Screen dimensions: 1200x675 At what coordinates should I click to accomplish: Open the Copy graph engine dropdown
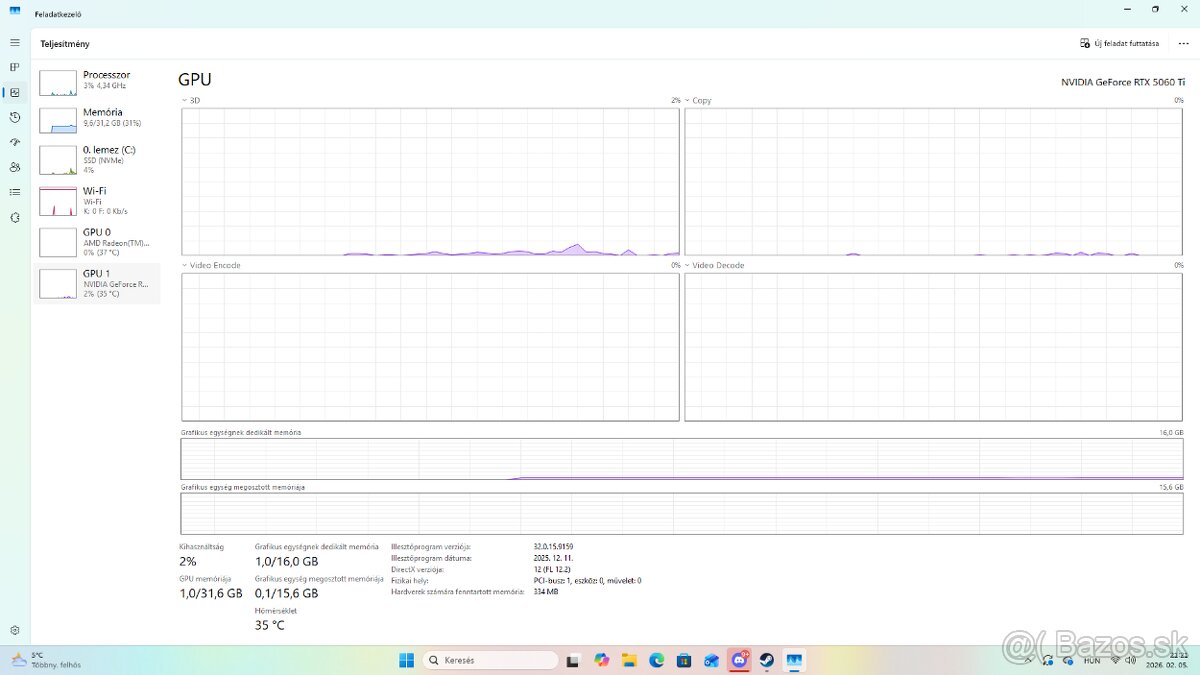(x=688, y=101)
